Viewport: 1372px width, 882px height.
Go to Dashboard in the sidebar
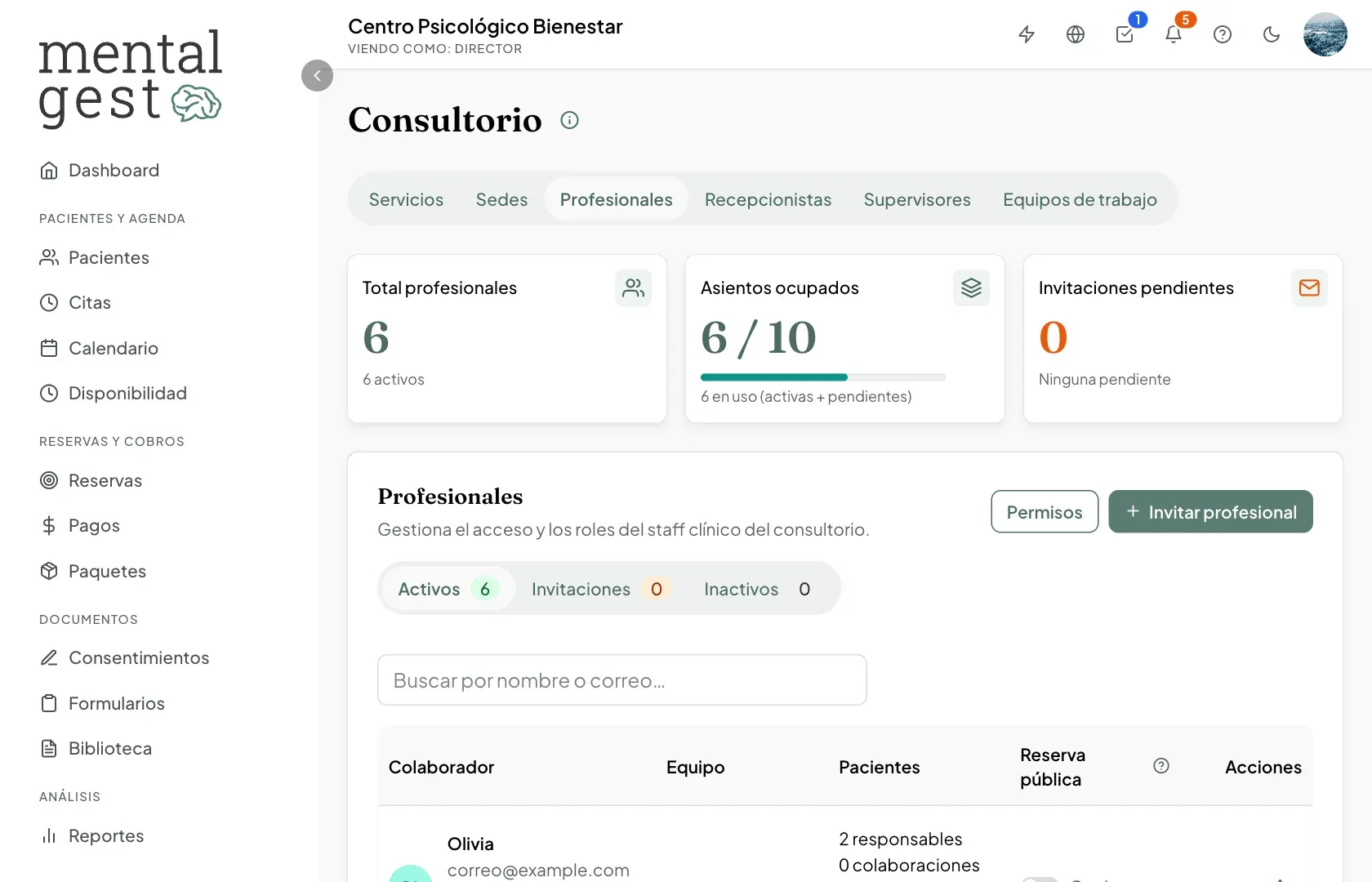pos(100,170)
